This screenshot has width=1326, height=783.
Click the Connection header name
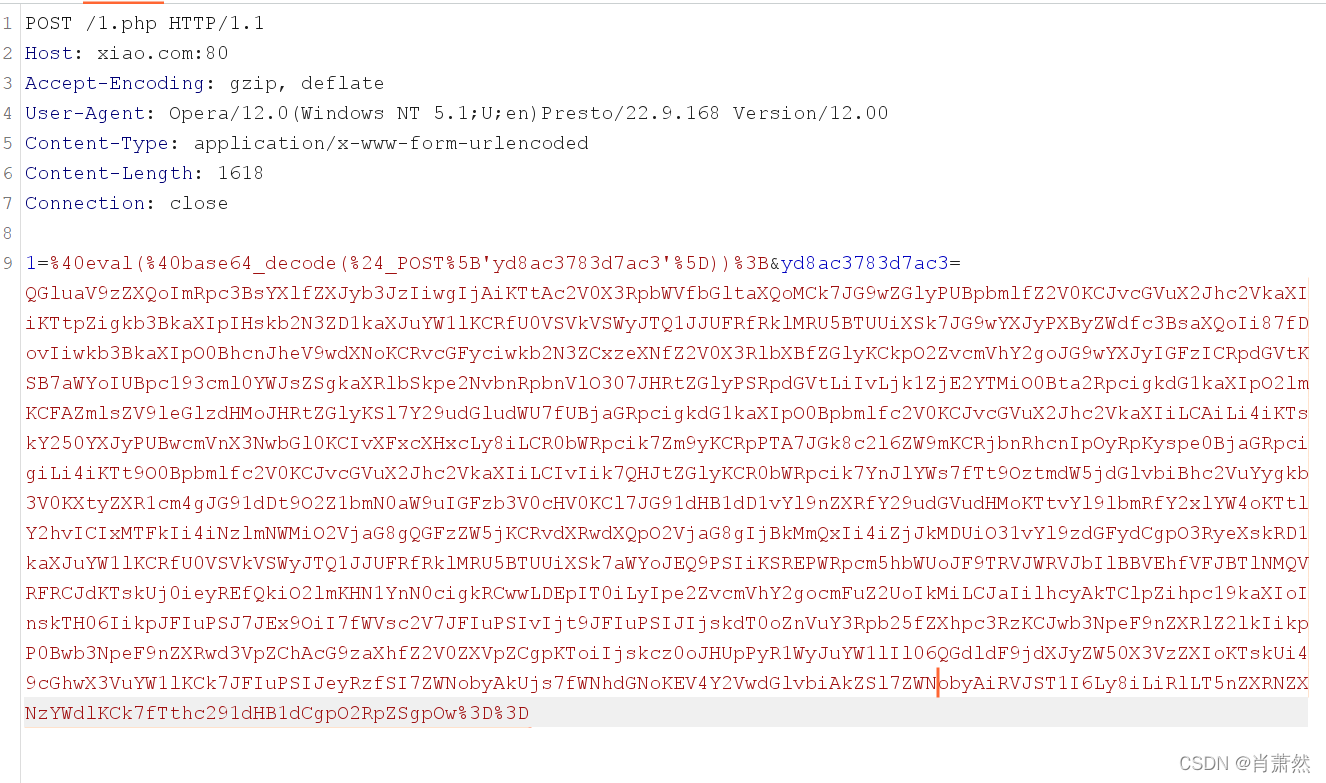tap(84, 203)
